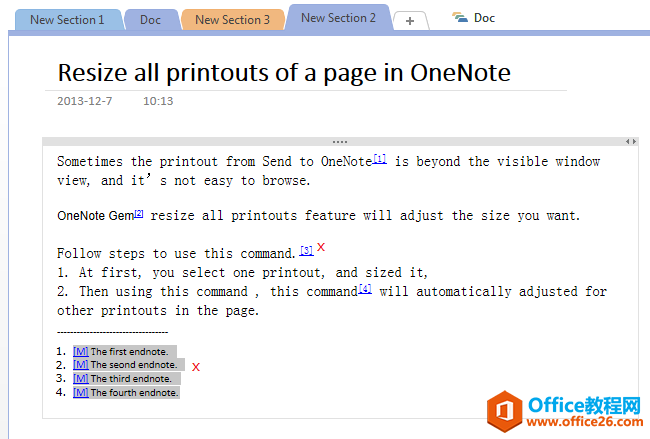Click the [M] link of fourth endnote

coord(80,392)
